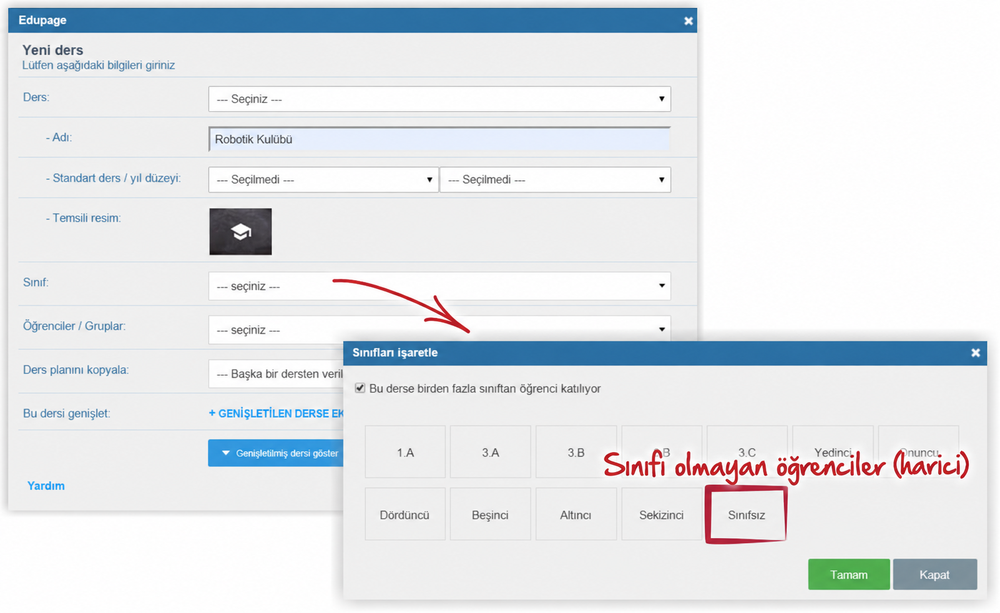1000x613 pixels.
Task: Click the Genişletilen derse ekle link
Action: (276, 413)
